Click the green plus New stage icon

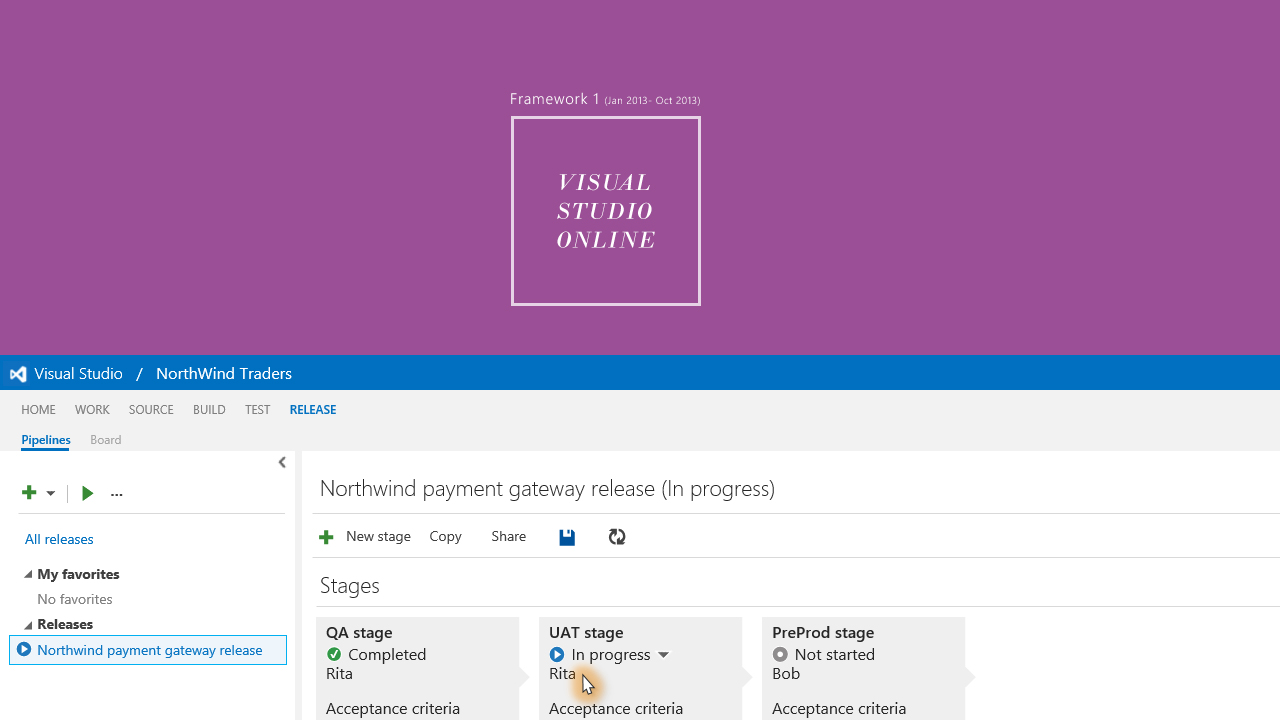pos(326,537)
